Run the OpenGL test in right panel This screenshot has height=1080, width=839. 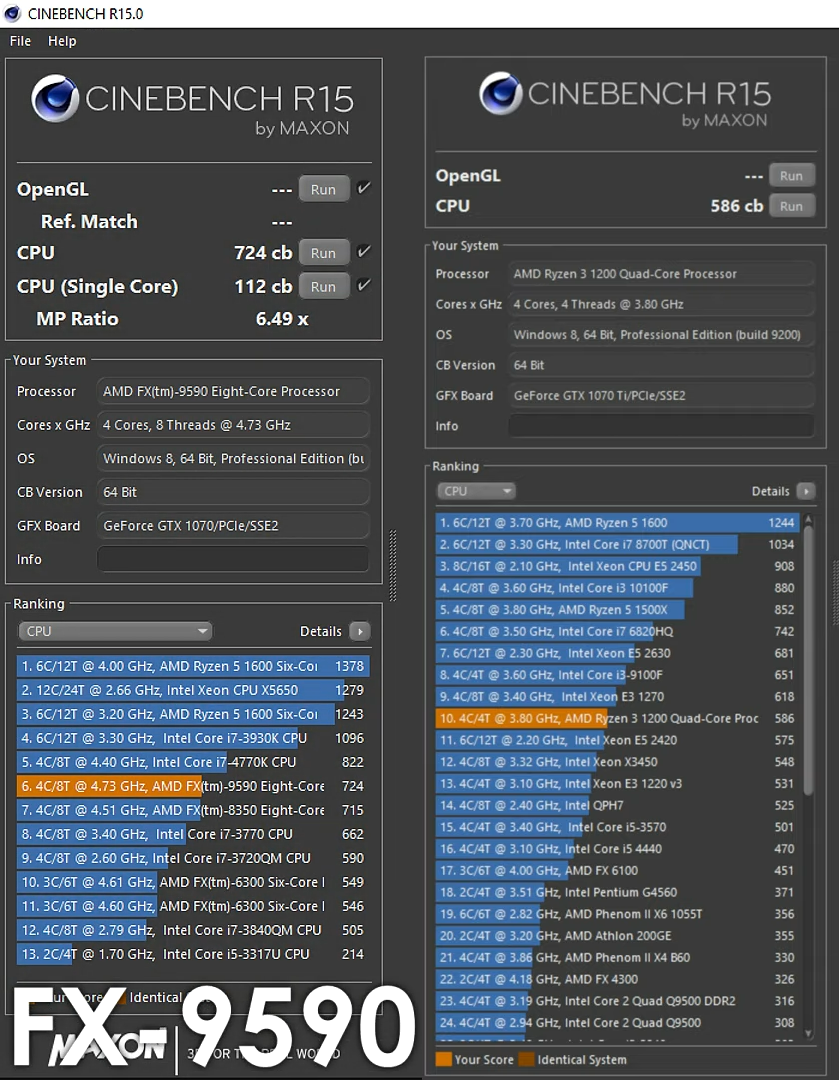791,176
